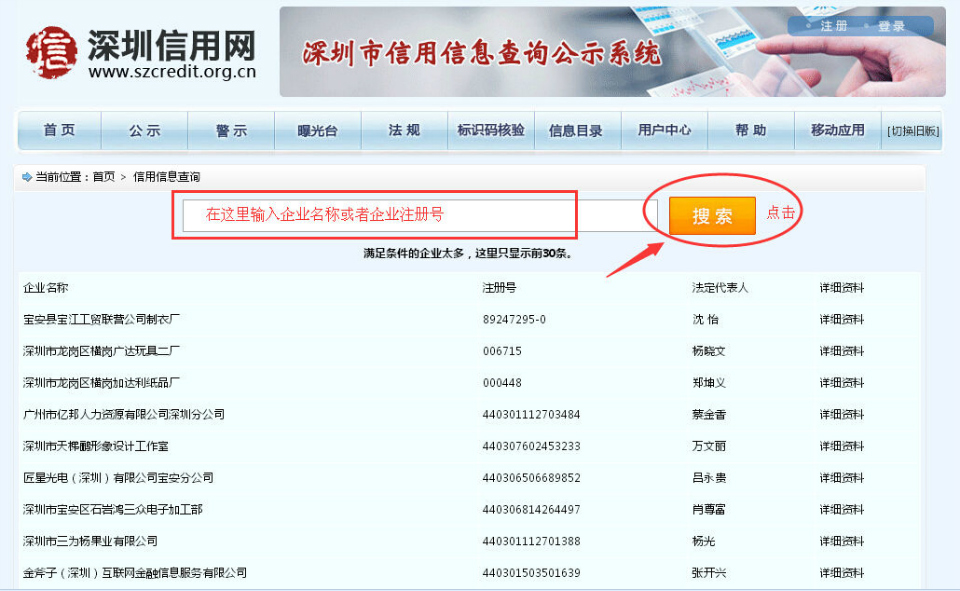Open the 曝光台 navigation tab
Screen dimensions: 960x591
tap(318, 130)
